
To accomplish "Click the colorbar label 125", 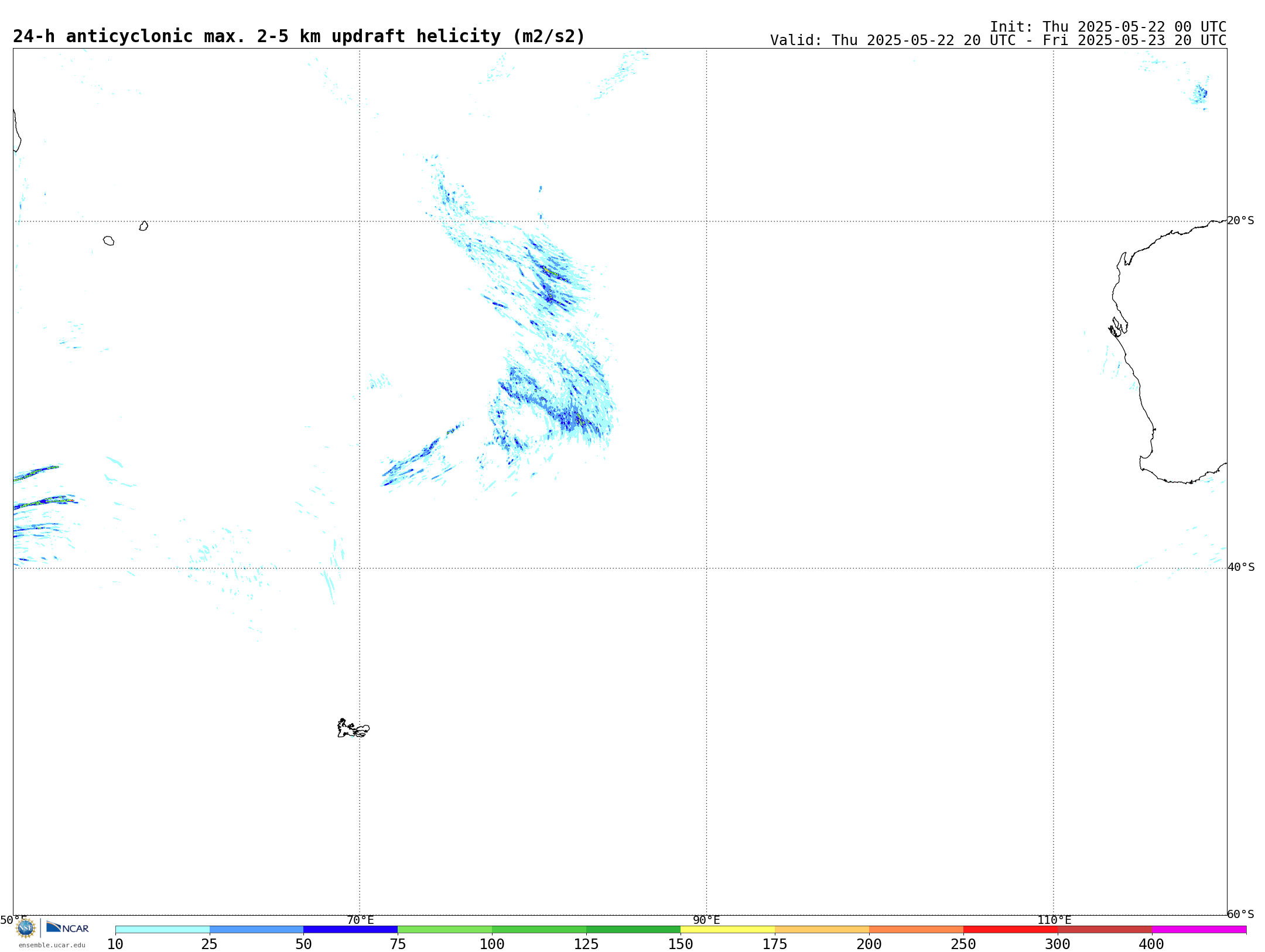I will coord(586,944).
